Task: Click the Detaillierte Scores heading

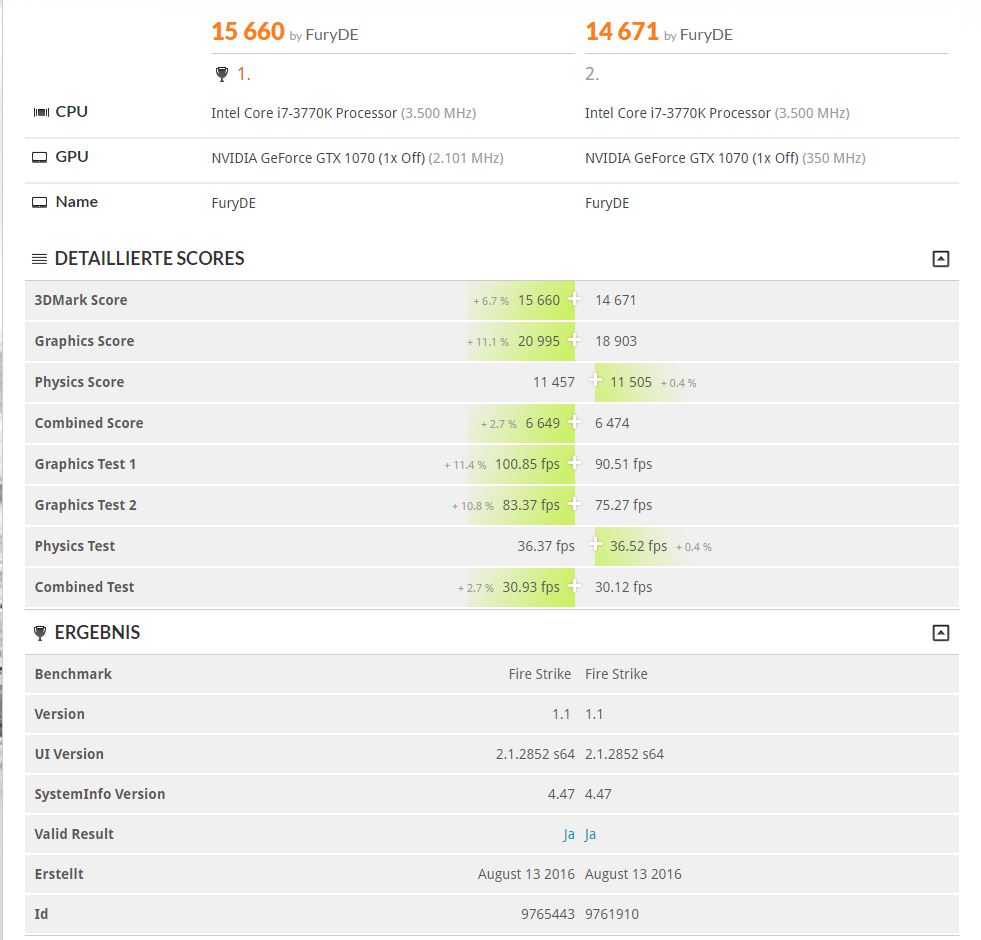Action: [149, 259]
